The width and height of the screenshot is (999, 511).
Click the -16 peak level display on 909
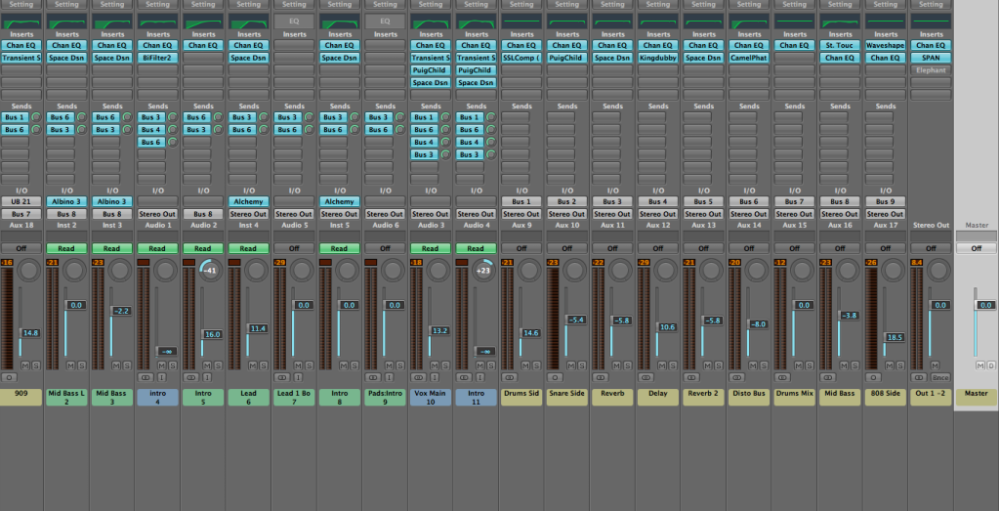tap(8, 263)
